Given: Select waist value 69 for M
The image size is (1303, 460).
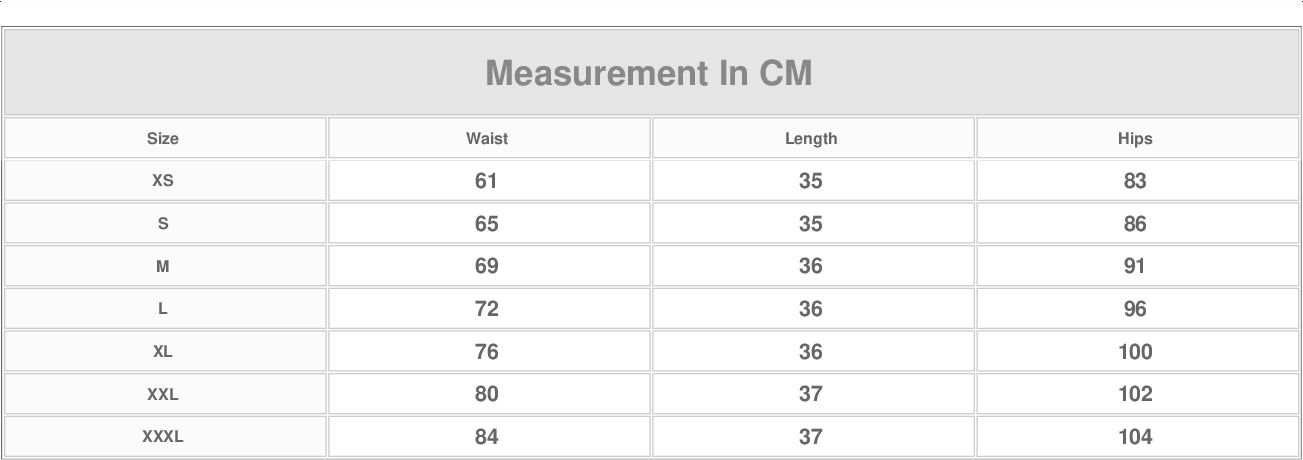Looking at the screenshot, I should [487, 266].
